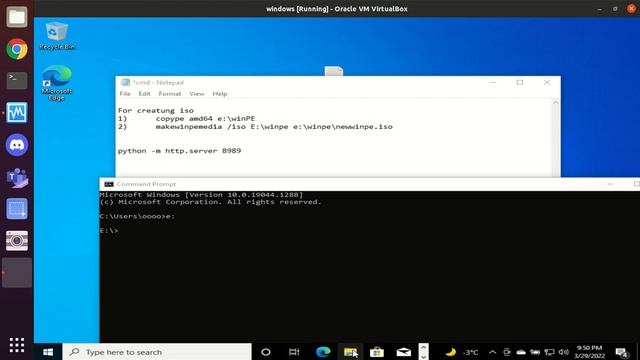
Task: Open the File menu in Notepad
Action: [x=125, y=93]
